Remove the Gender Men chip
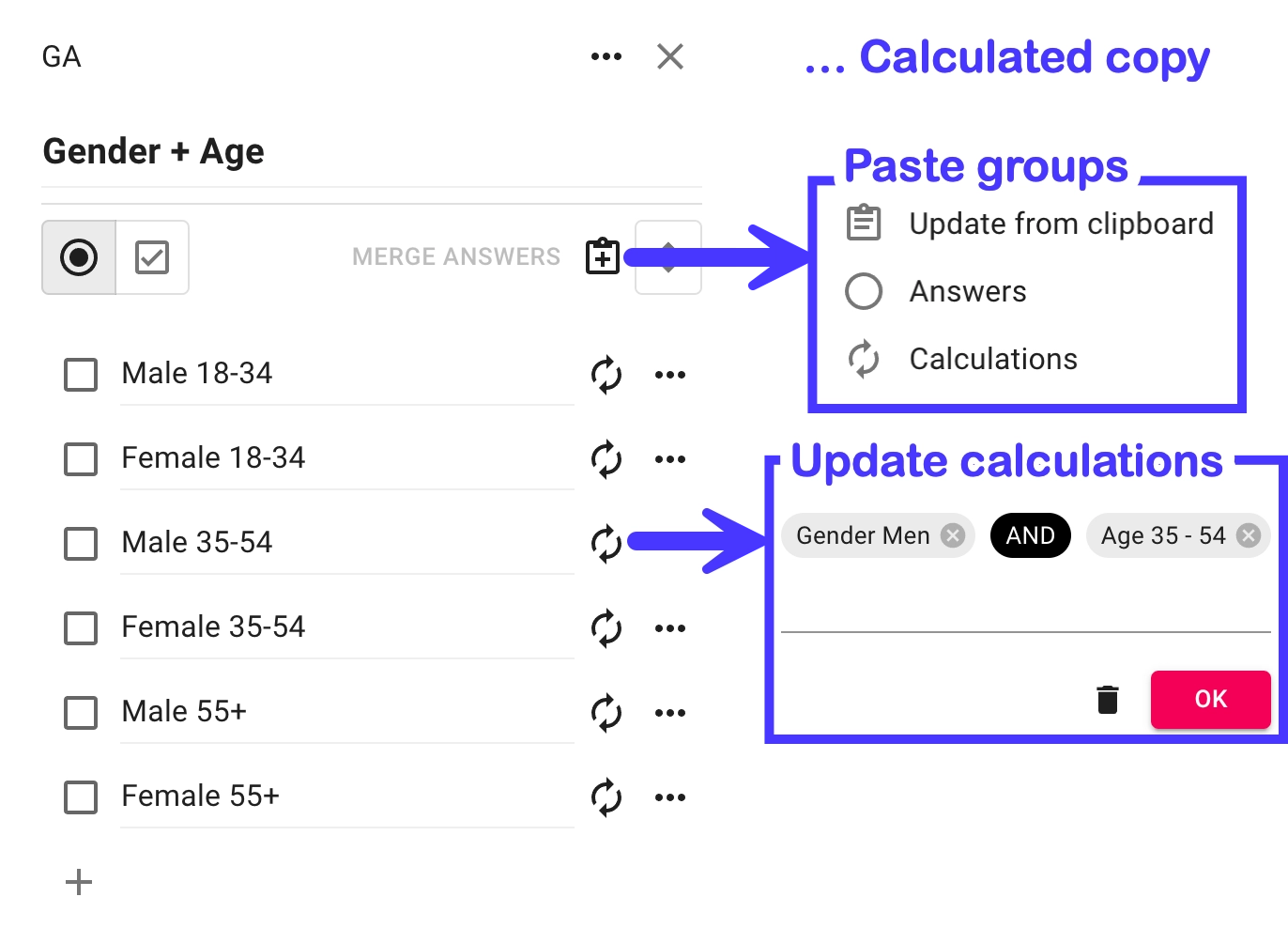The image size is (1288, 928). click(x=953, y=535)
